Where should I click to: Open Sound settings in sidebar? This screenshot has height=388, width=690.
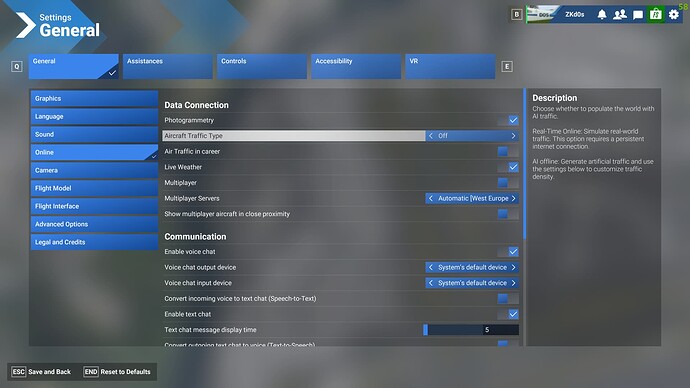tap(94, 135)
